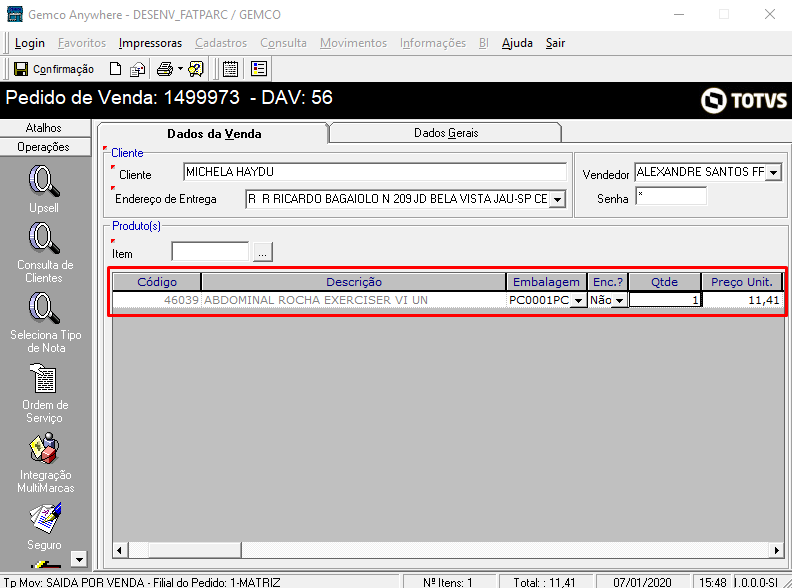The image size is (792, 588).
Task: Click ABDOMINAL ROCHA EXERCISER description cell
Action: [x=354, y=300]
